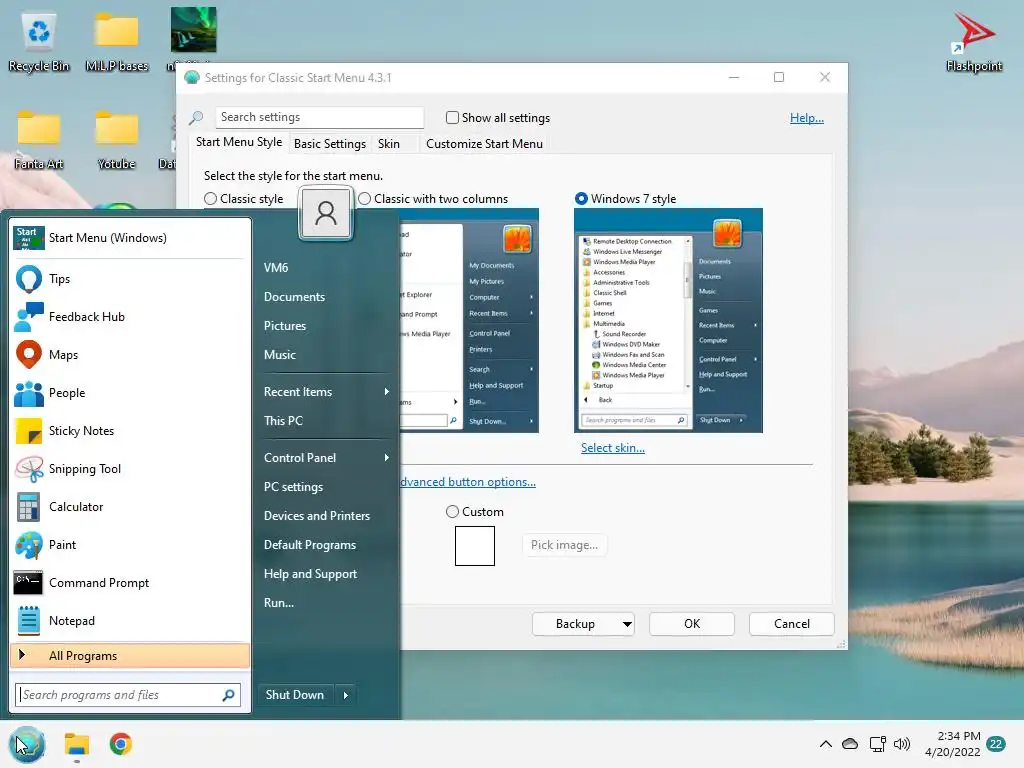Open the Backup dropdown arrow
Viewport: 1024px width, 768px height.
point(626,624)
